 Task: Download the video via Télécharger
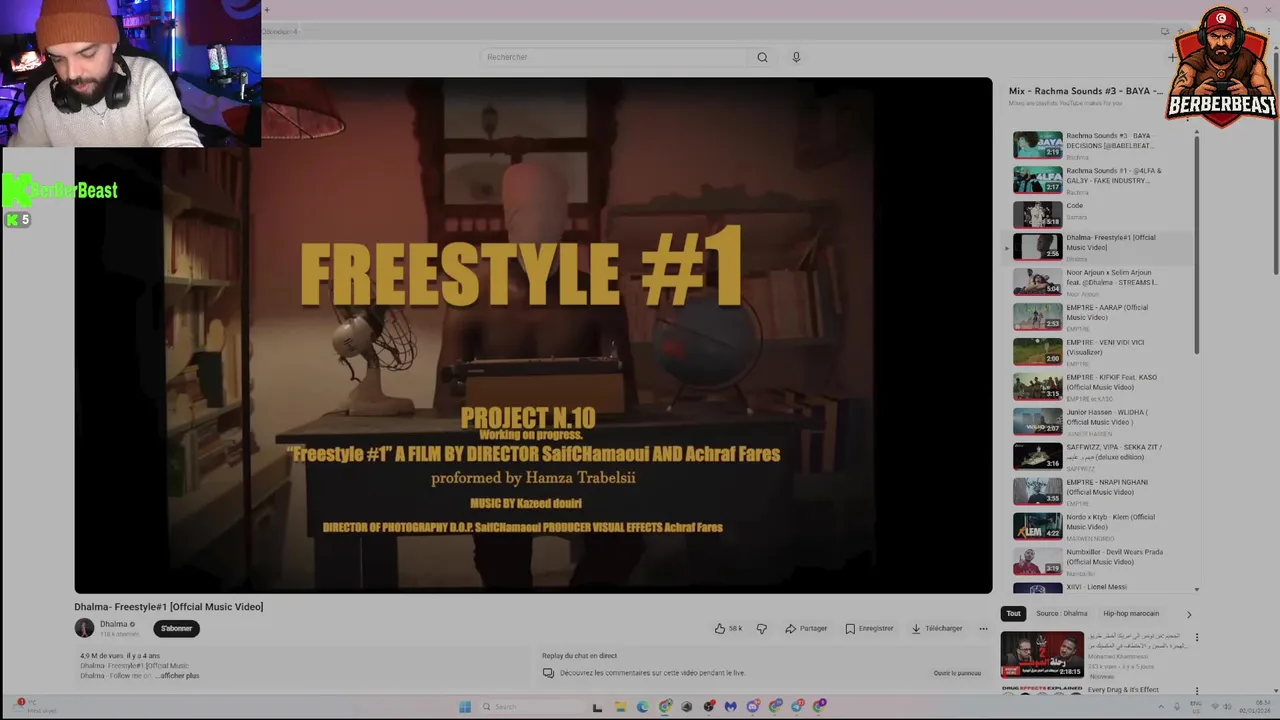tap(936, 628)
